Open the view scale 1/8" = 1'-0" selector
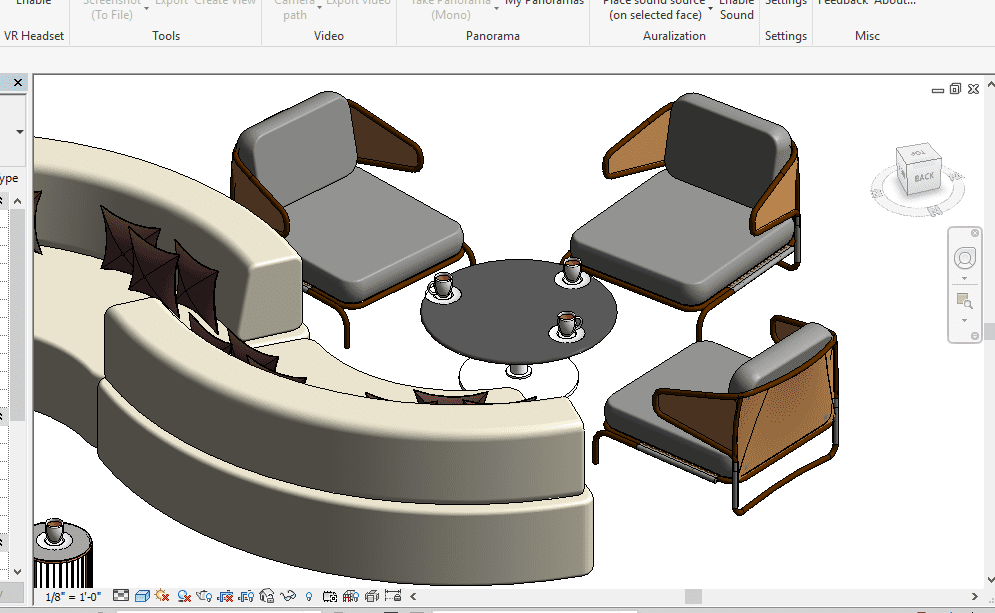 (x=74, y=596)
